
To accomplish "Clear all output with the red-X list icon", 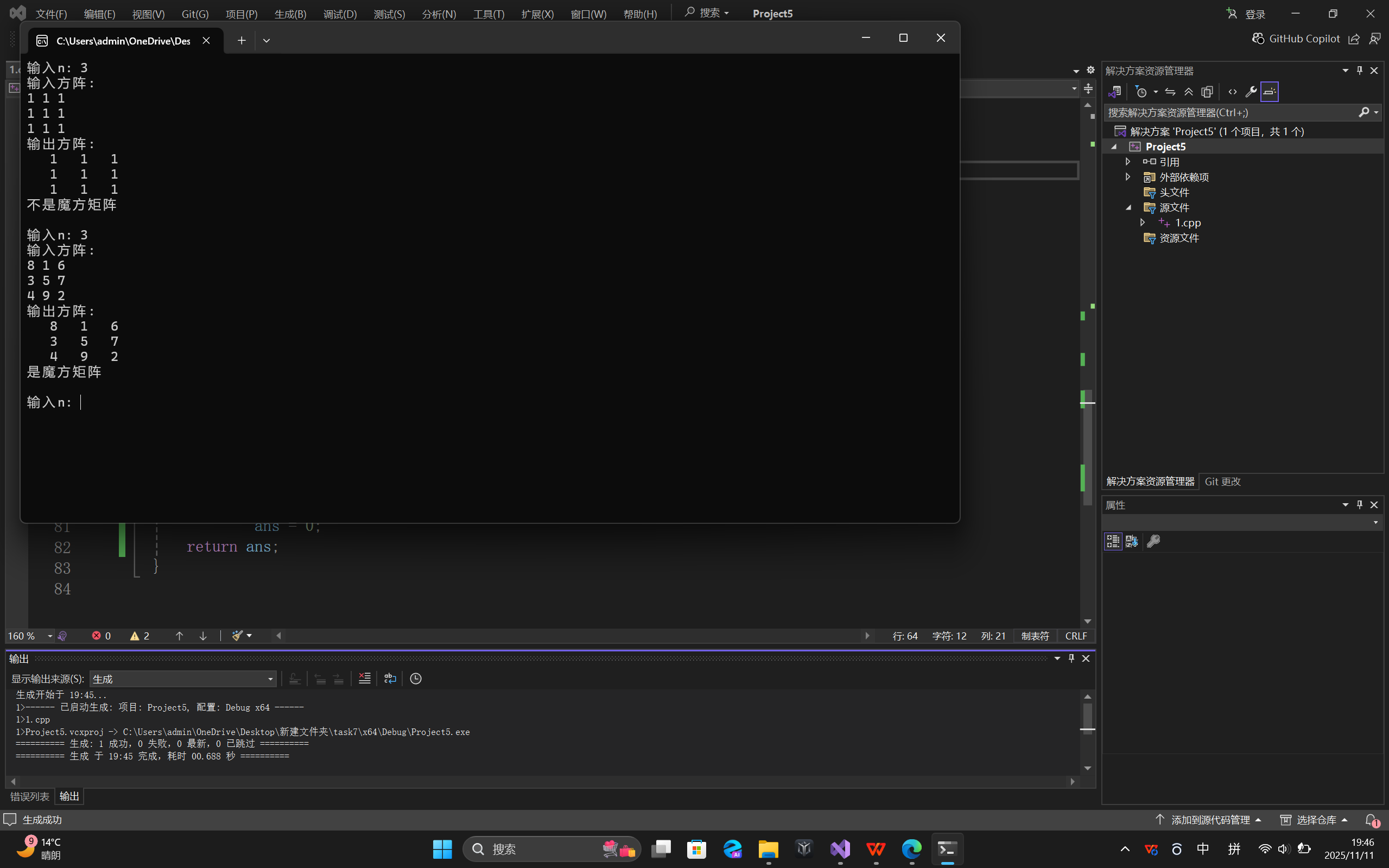I will click(364, 679).
